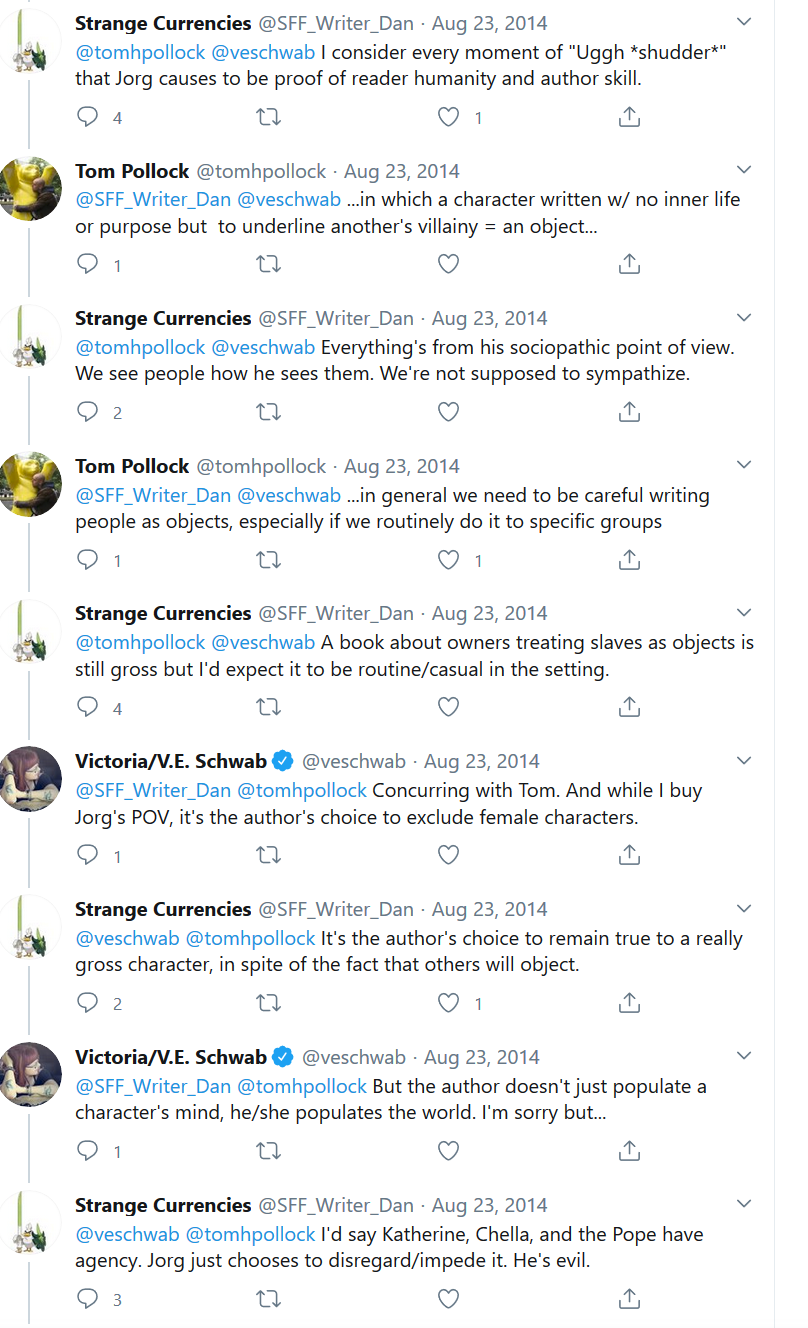The height and width of the screenshot is (1328, 808).
Task: Open the options chevron on the "writing people as objects" tweet
Action: [743, 465]
